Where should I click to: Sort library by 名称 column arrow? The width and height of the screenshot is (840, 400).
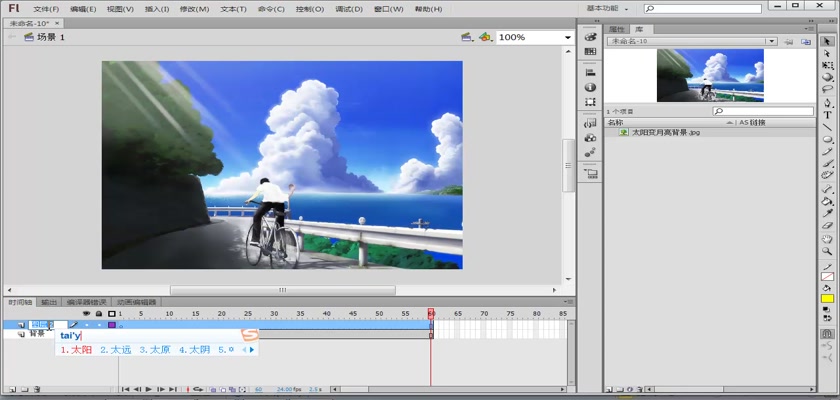730,123
